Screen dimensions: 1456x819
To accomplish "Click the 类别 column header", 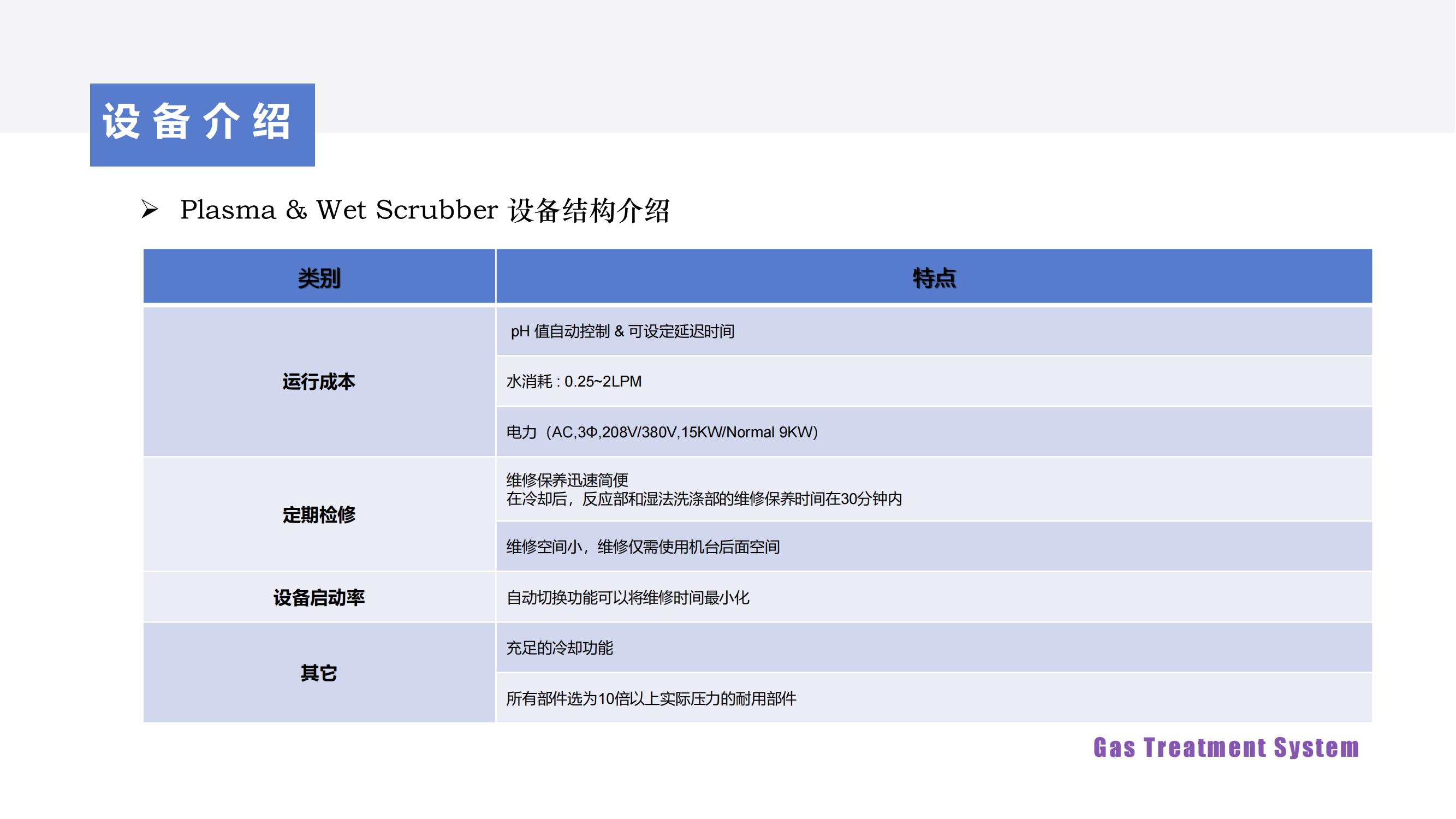I will point(319,277).
